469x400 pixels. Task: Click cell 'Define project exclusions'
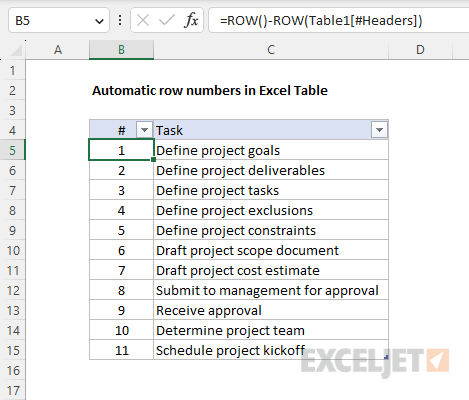click(x=271, y=210)
